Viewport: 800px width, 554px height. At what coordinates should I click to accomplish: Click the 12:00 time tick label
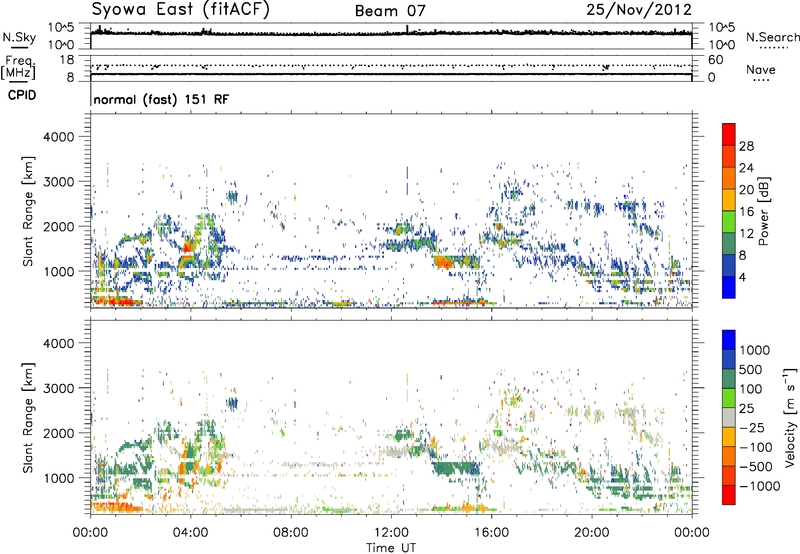[391, 533]
